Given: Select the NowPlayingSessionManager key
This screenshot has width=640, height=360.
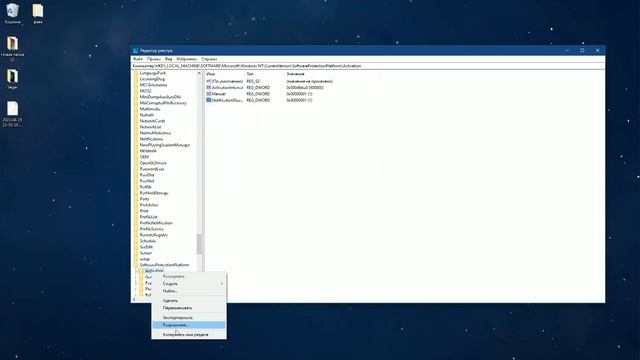Looking at the screenshot, I should click(165, 145).
